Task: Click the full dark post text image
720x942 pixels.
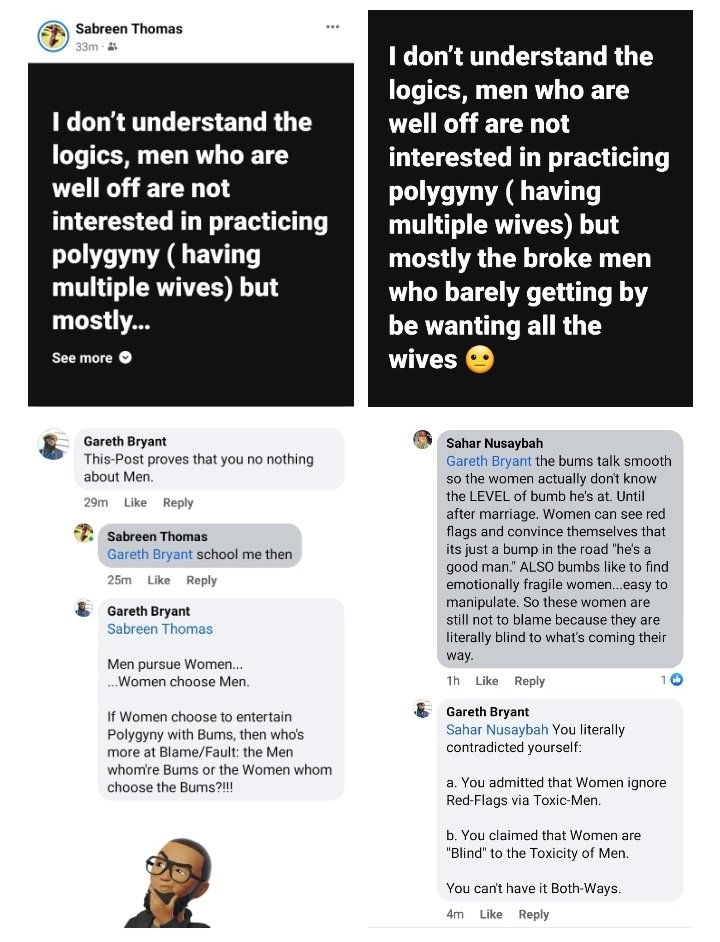Action: [x=530, y=208]
